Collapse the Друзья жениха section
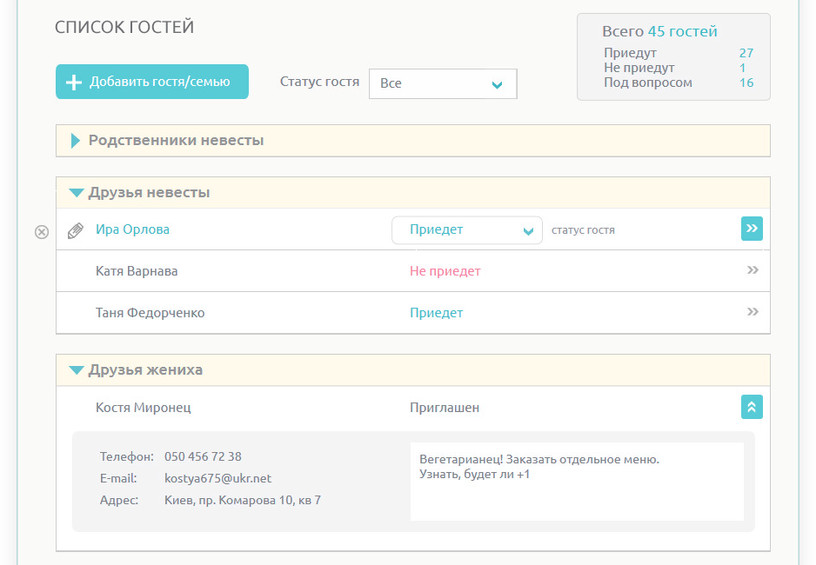The height and width of the screenshot is (565, 816). (76, 370)
